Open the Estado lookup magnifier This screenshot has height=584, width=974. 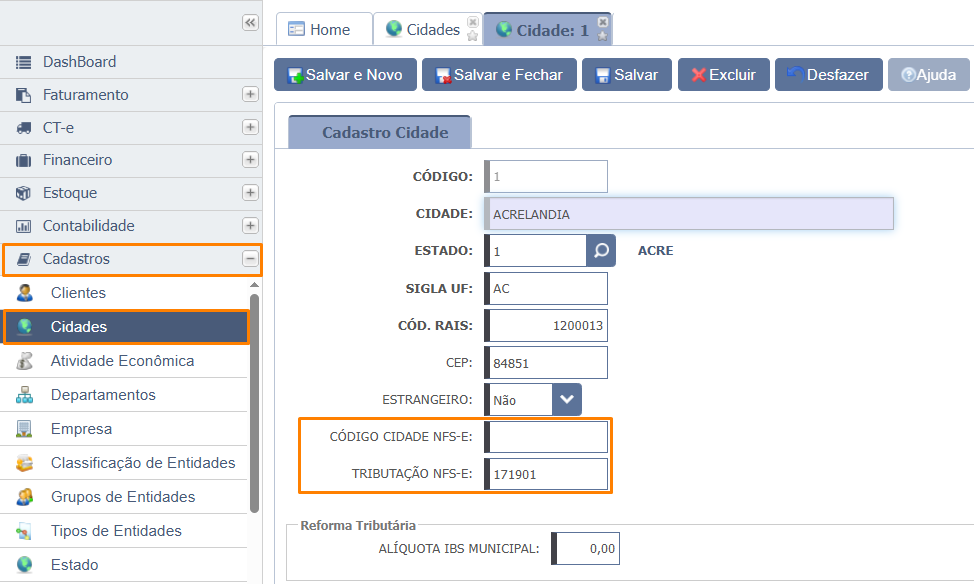601,250
